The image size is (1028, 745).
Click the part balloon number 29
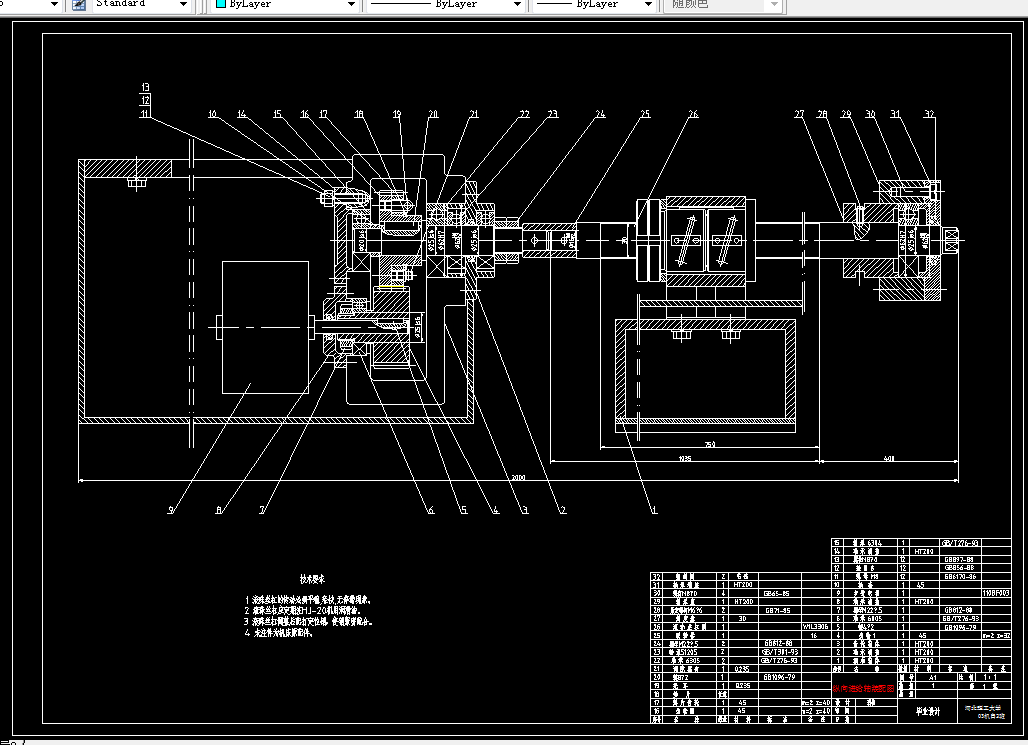pyautogui.click(x=846, y=113)
